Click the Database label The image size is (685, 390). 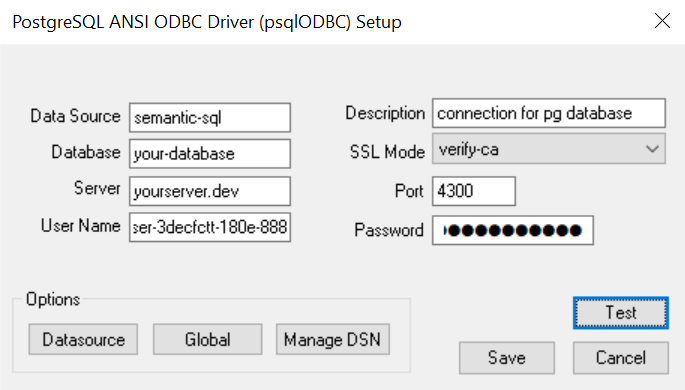(86, 152)
